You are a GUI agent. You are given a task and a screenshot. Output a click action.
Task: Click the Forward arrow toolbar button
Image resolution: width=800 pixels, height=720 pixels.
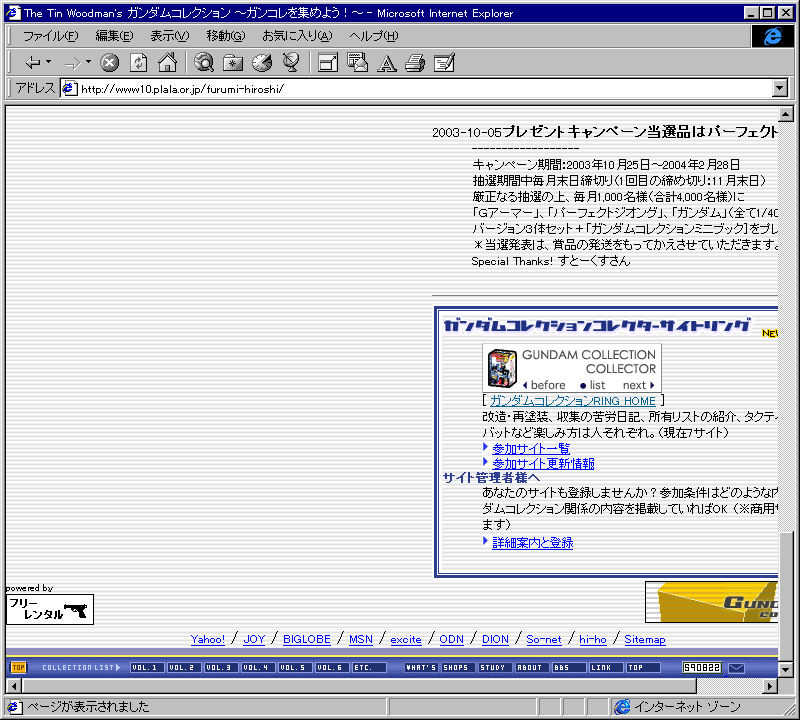tap(72, 63)
